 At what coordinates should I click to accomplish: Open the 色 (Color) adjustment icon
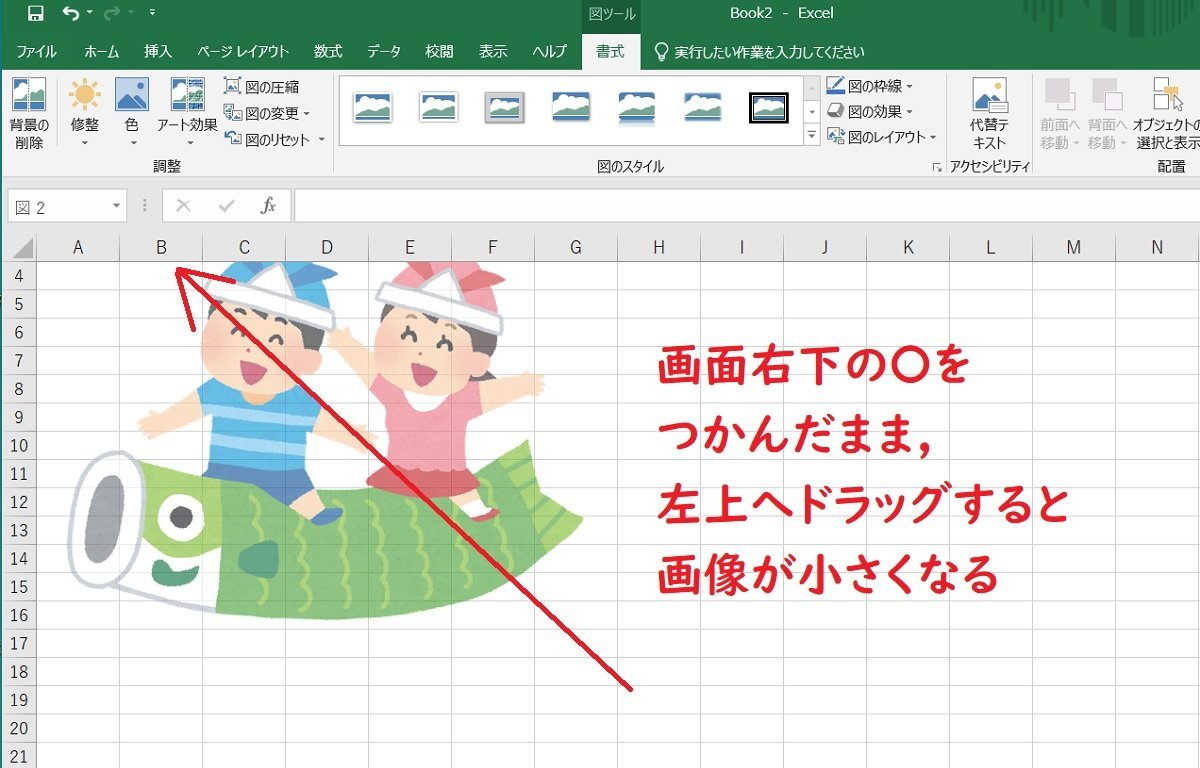(131, 95)
